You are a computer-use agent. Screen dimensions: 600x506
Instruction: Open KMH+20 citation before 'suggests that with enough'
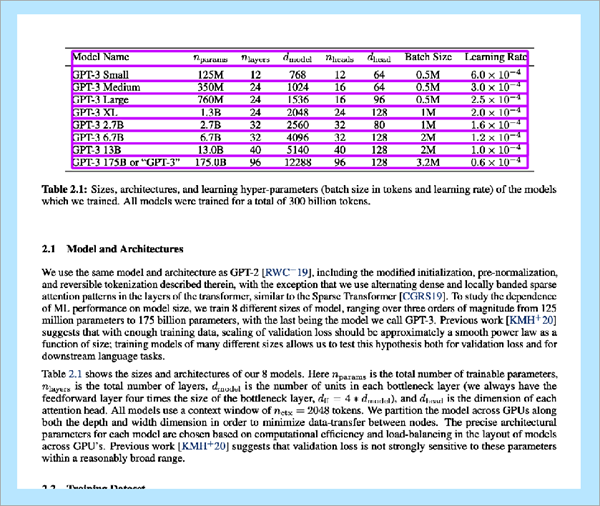532,320
